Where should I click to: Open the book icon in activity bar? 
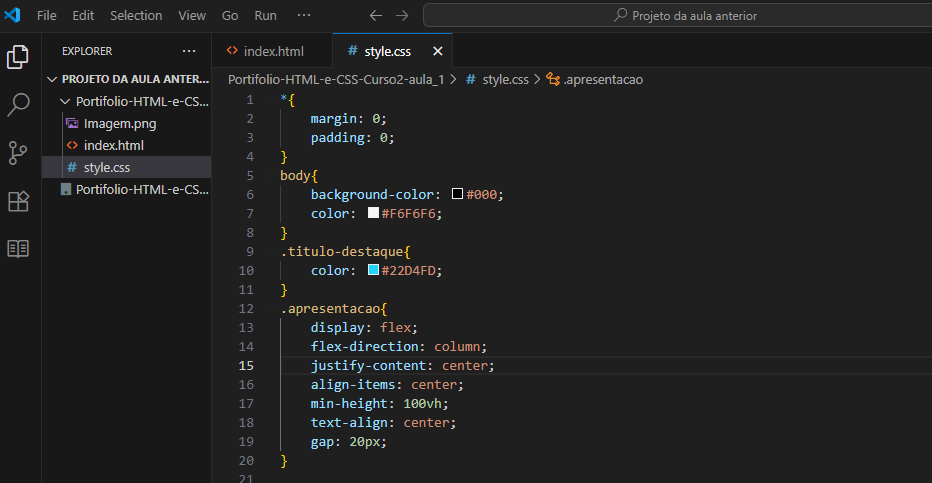point(18,249)
